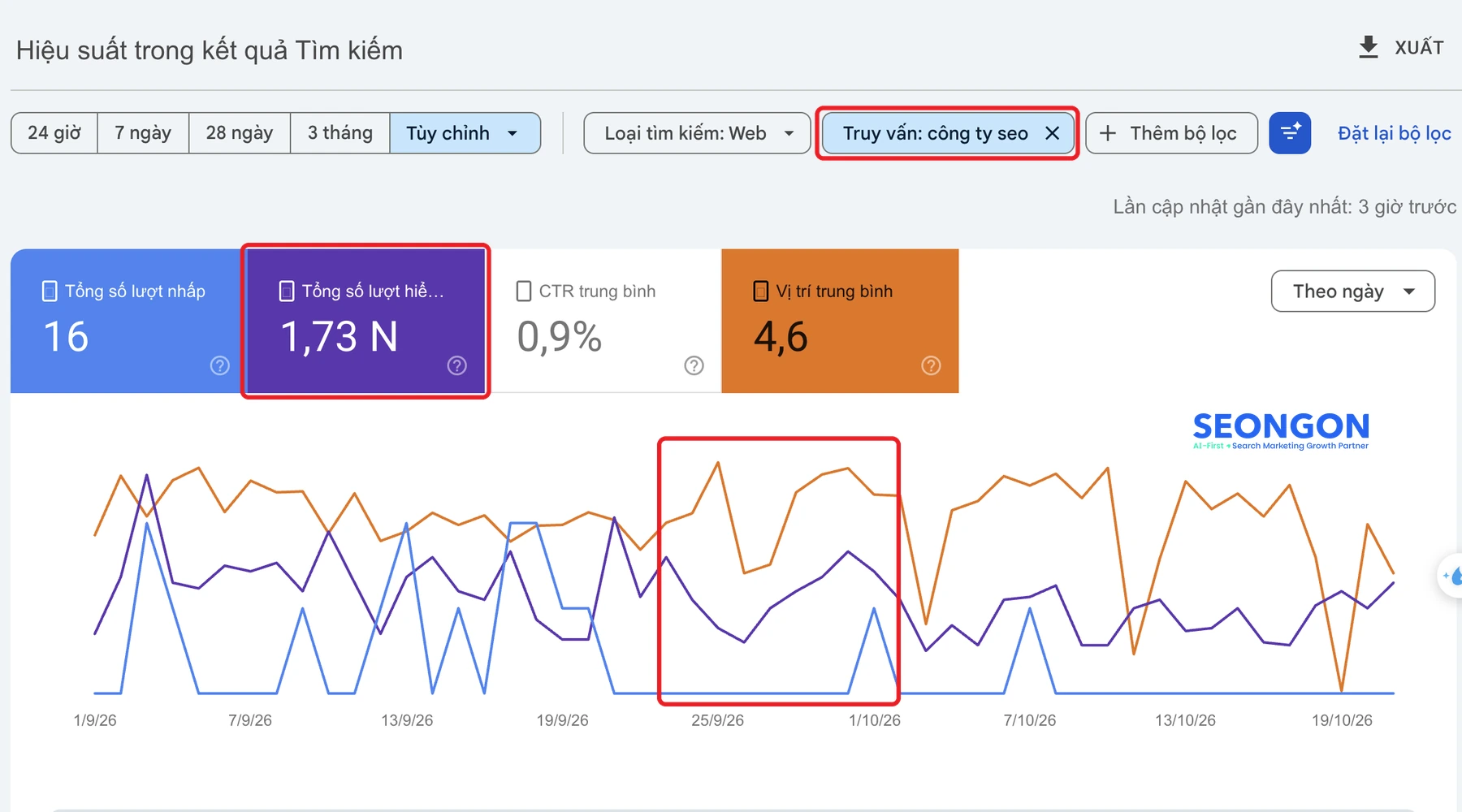Click the 25/9/26 date label on chart axis
The image size is (1462, 812).
point(717,720)
